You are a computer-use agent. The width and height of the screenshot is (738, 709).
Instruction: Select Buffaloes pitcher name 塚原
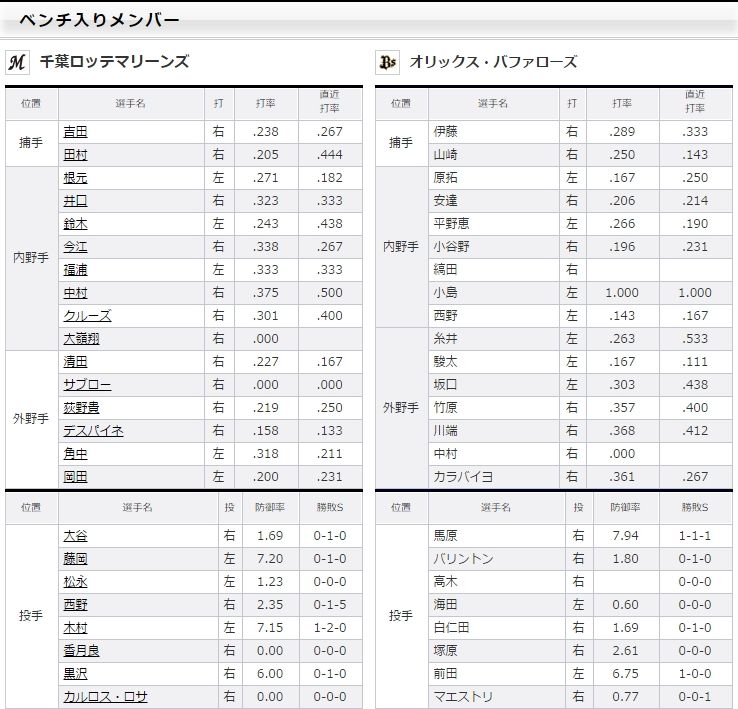click(x=445, y=651)
